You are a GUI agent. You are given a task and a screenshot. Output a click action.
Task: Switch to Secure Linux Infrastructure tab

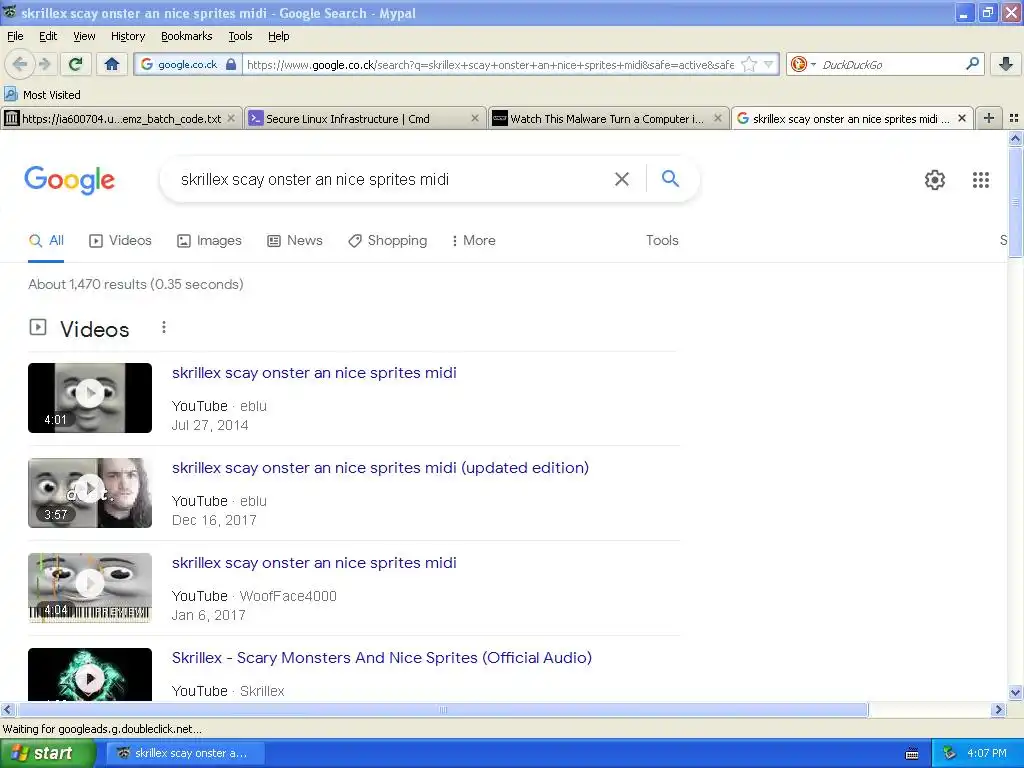click(366, 119)
